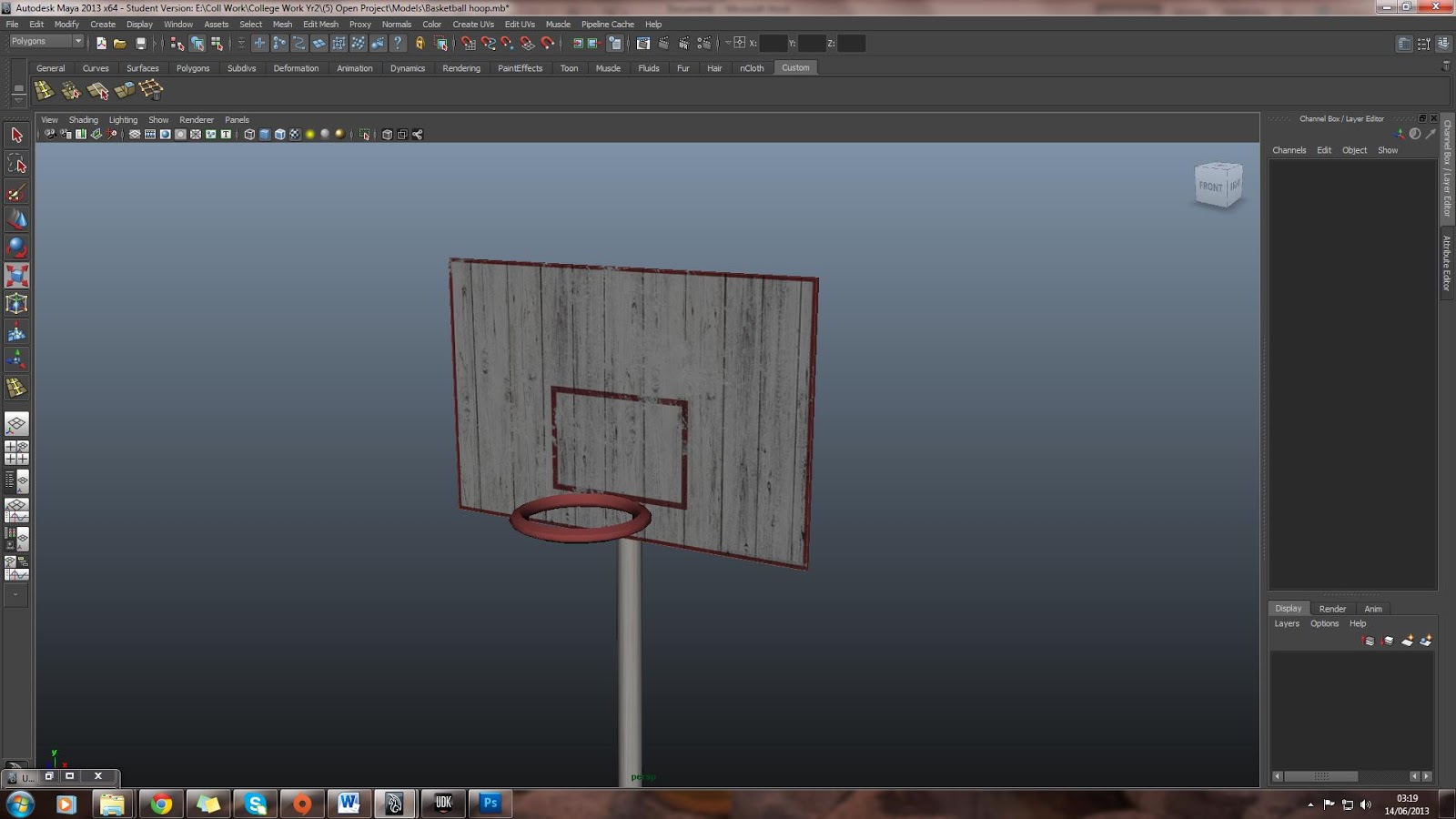
Task: Expand the toolbox layout arrow button
Action: (x=15, y=594)
